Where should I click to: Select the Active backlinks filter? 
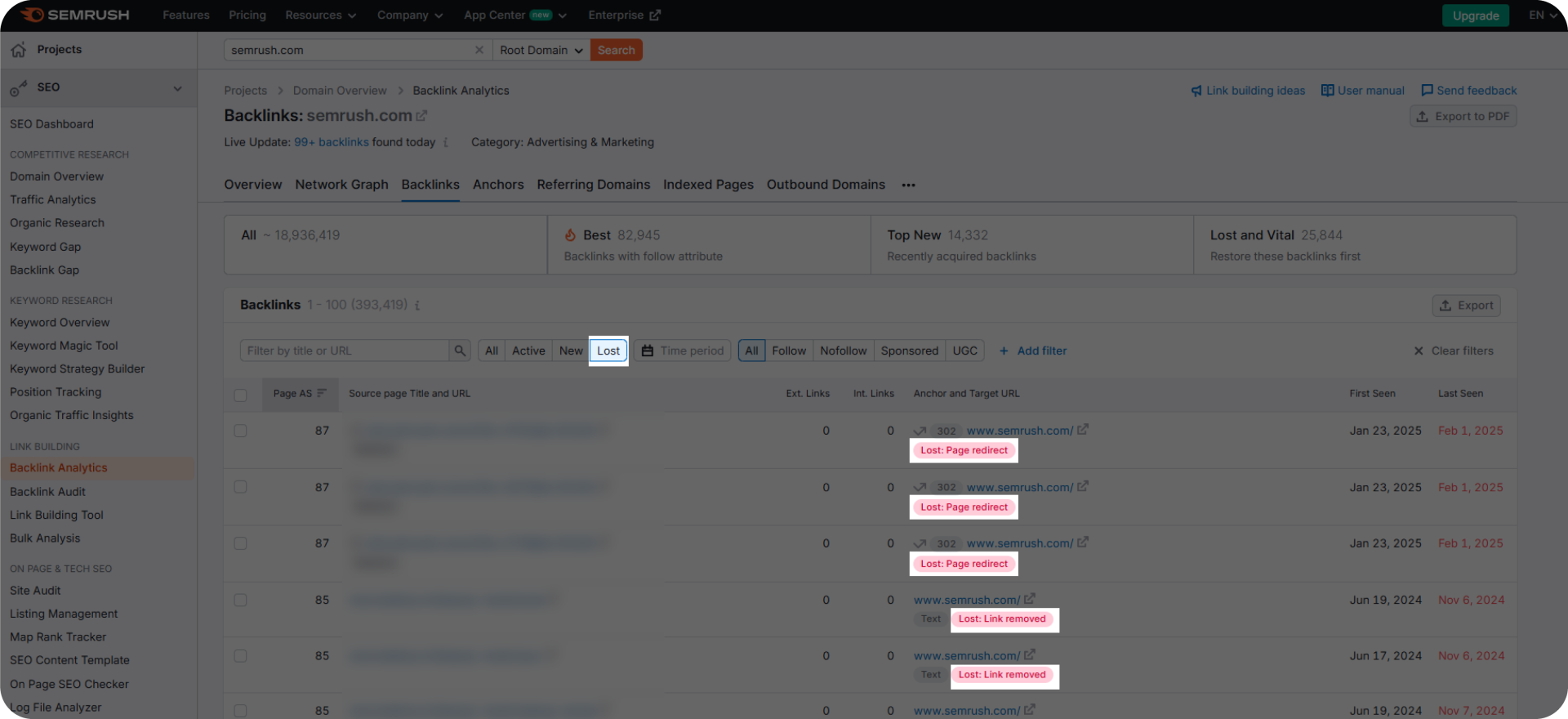click(x=528, y=351)
